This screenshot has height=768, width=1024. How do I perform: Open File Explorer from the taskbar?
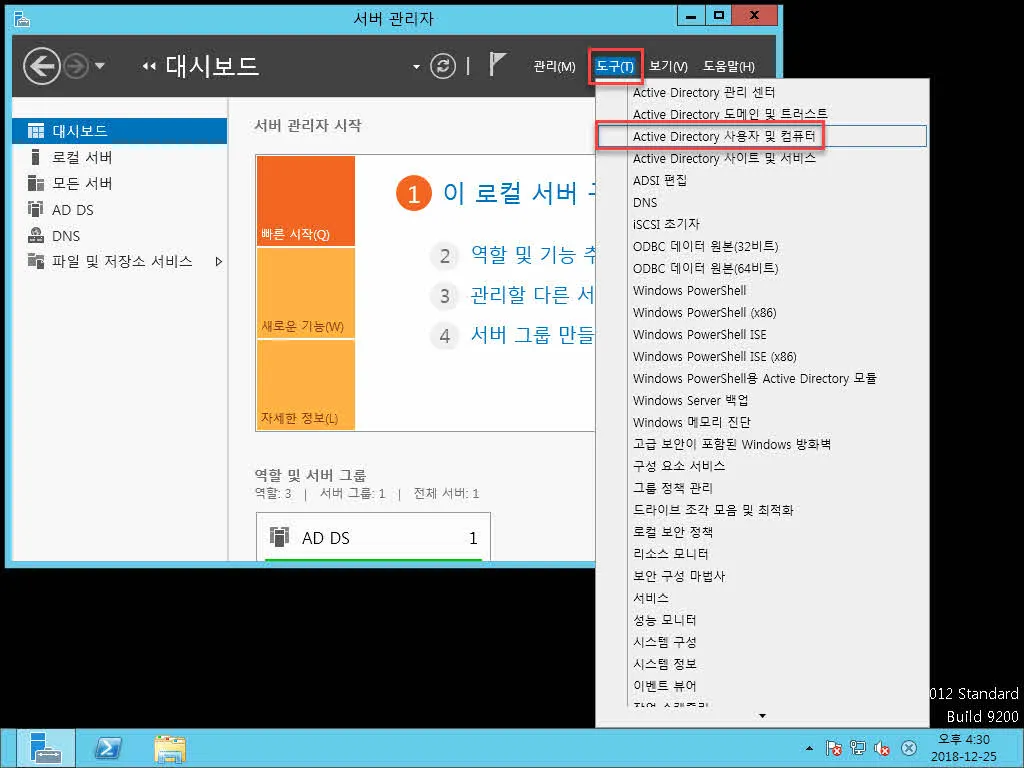(168, 747)
